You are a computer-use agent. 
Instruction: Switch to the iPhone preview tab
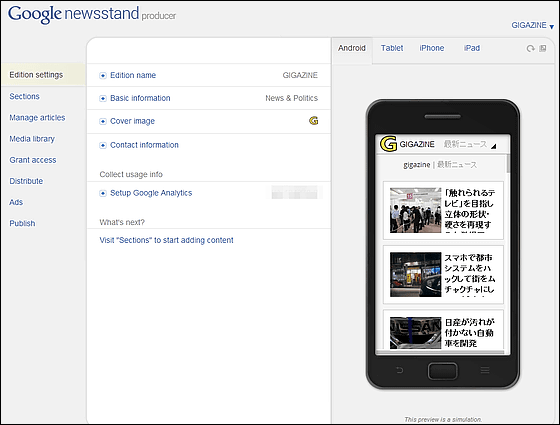(x=432, y=48)
